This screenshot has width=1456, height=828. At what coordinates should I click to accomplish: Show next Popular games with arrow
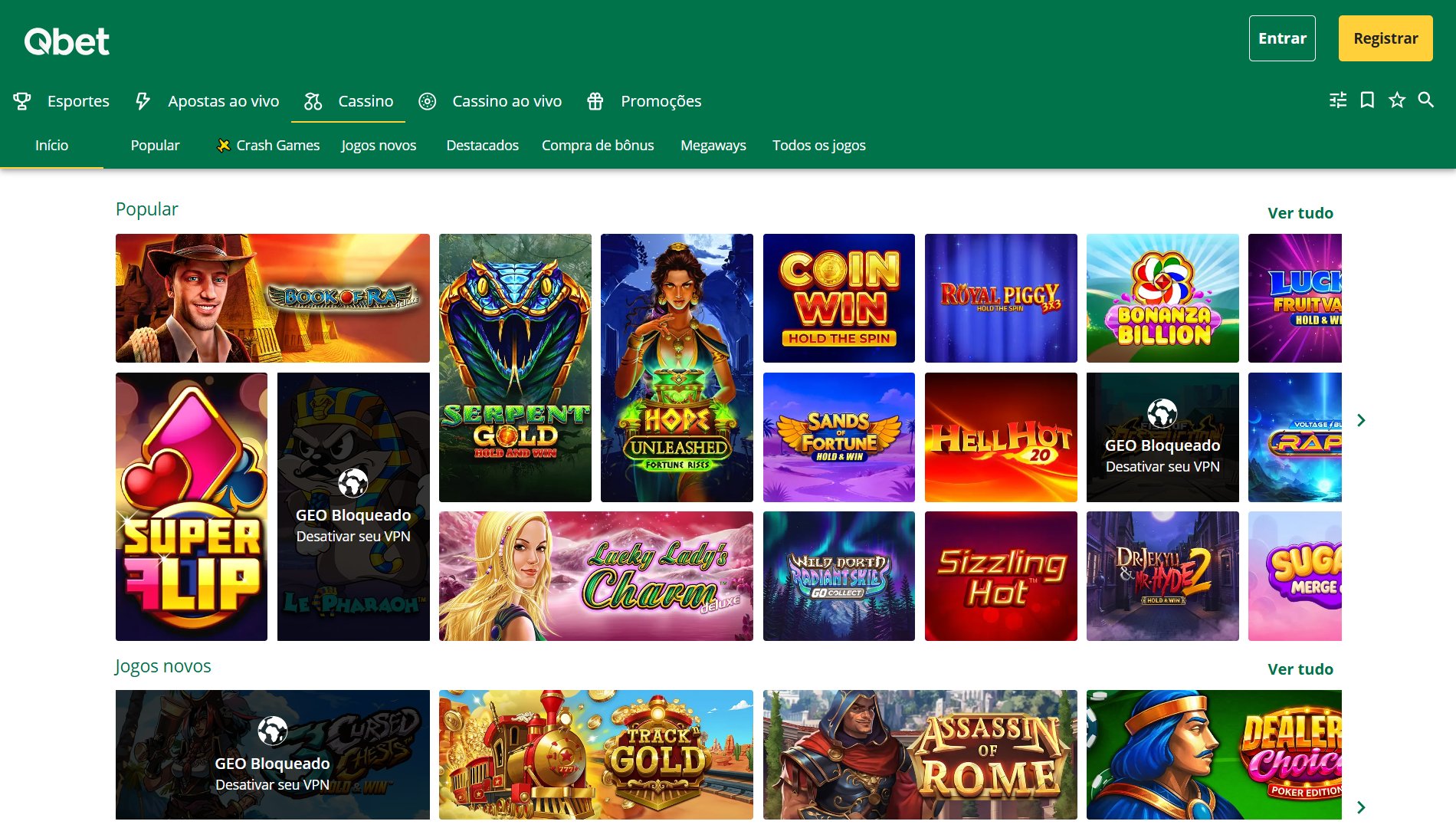tap(1361, 420)
